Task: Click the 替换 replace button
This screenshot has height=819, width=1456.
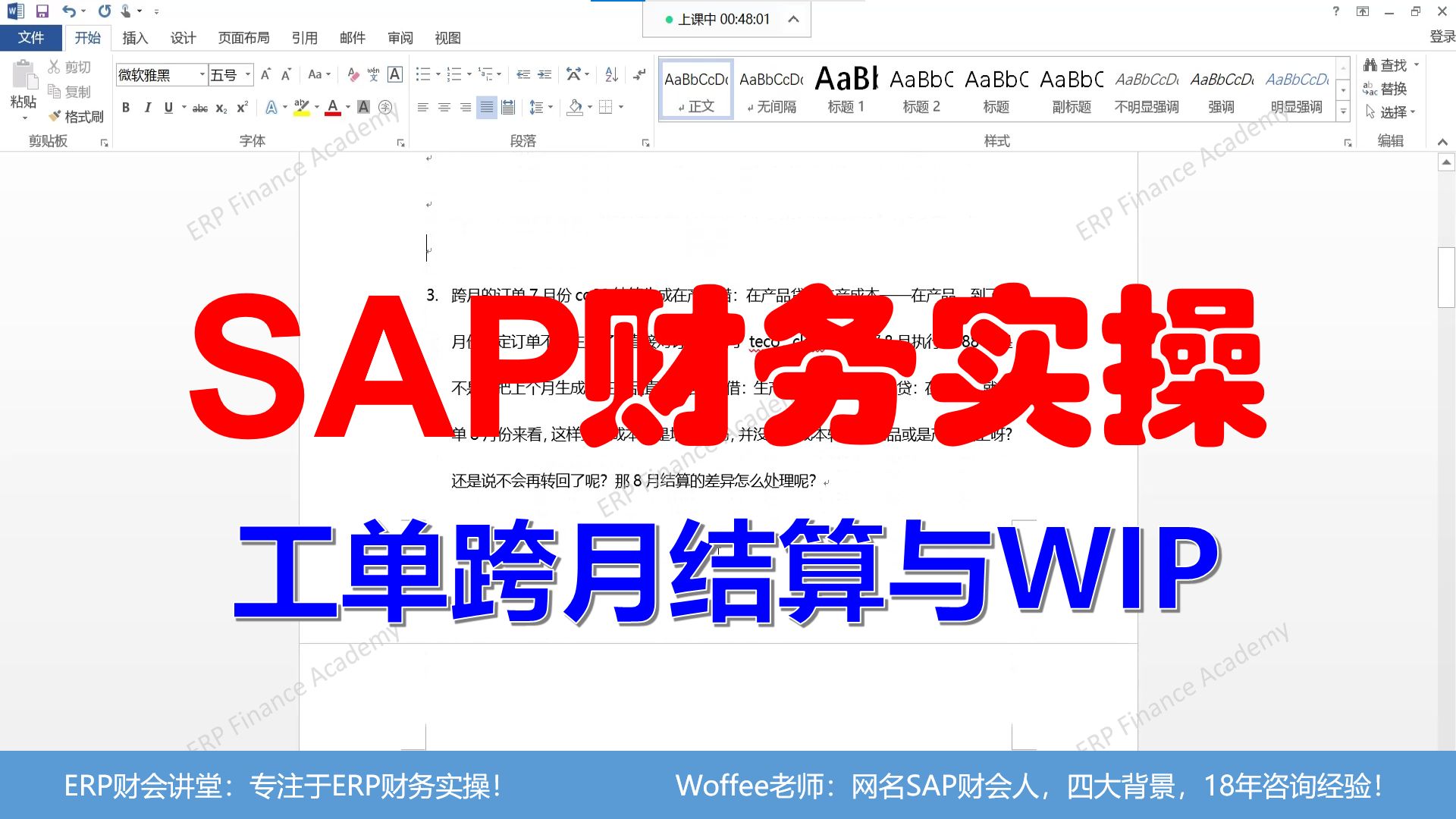Action: 1385,89
